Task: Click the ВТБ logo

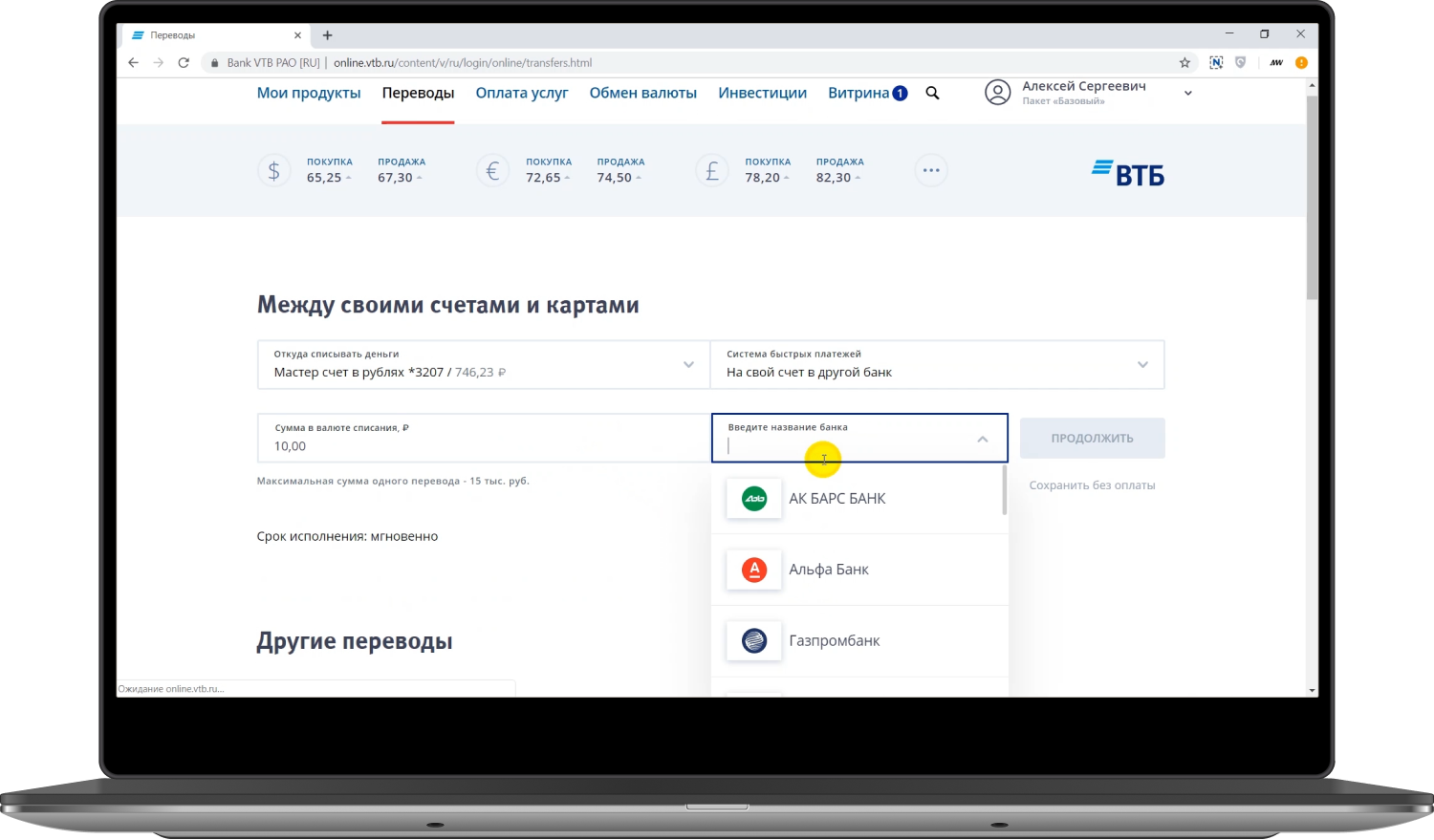Action: [1128, 173]
